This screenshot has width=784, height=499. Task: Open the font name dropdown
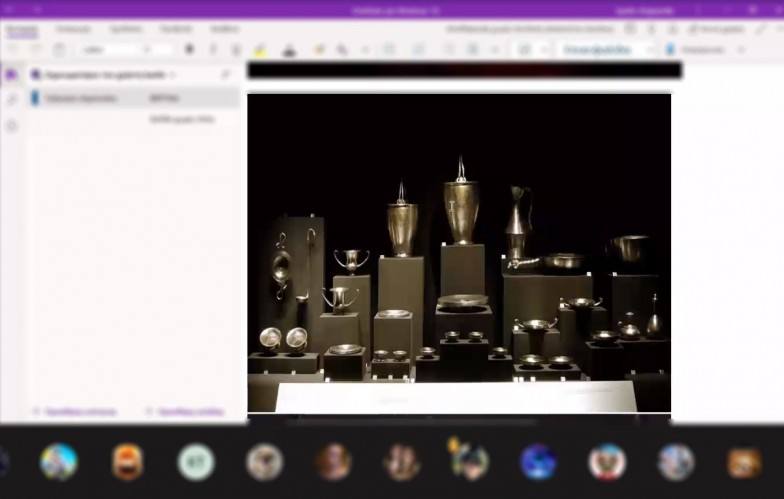pos(115,49)
